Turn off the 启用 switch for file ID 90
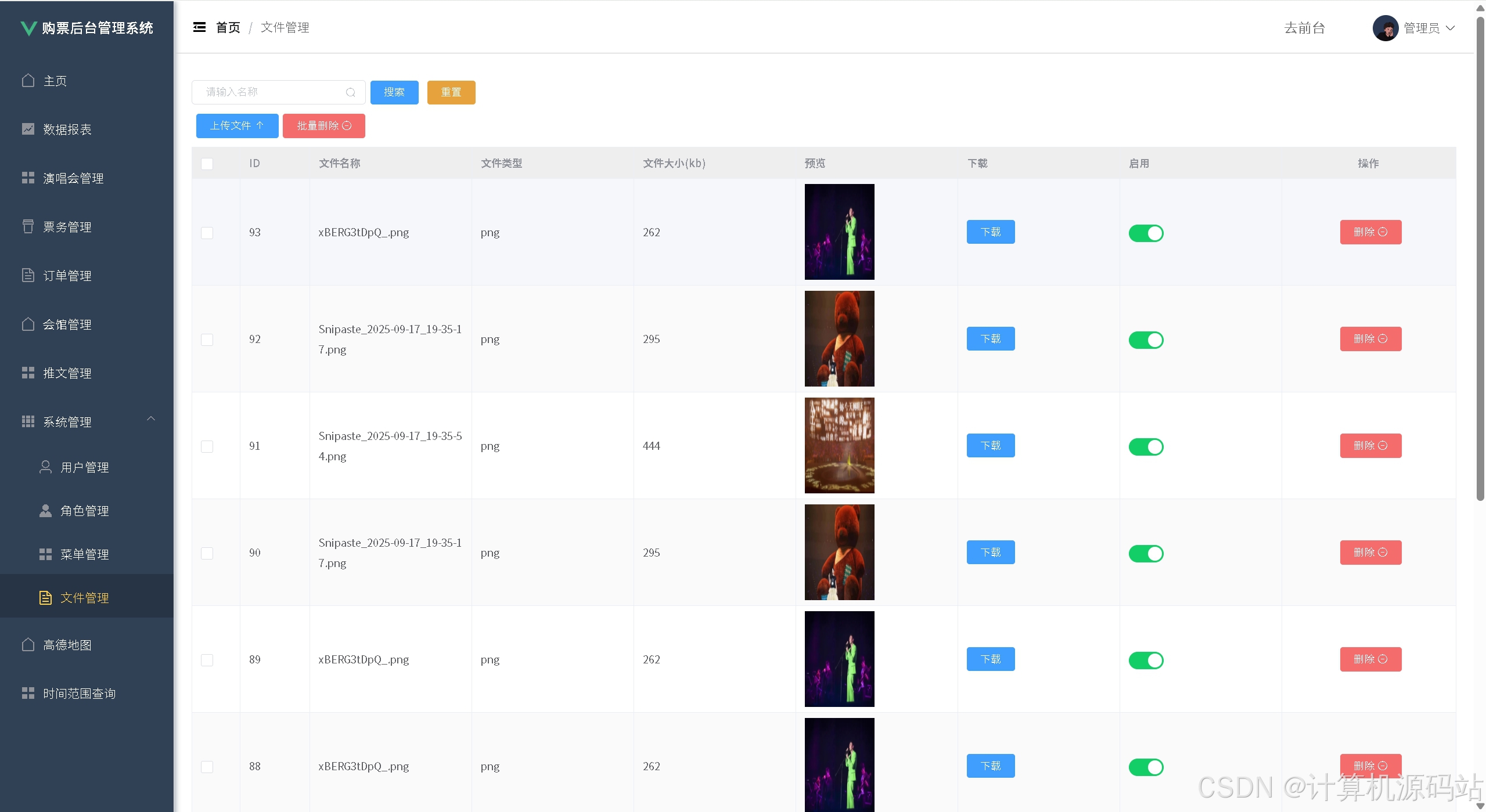This screenshot has width=1486, height=812. 1146,554
